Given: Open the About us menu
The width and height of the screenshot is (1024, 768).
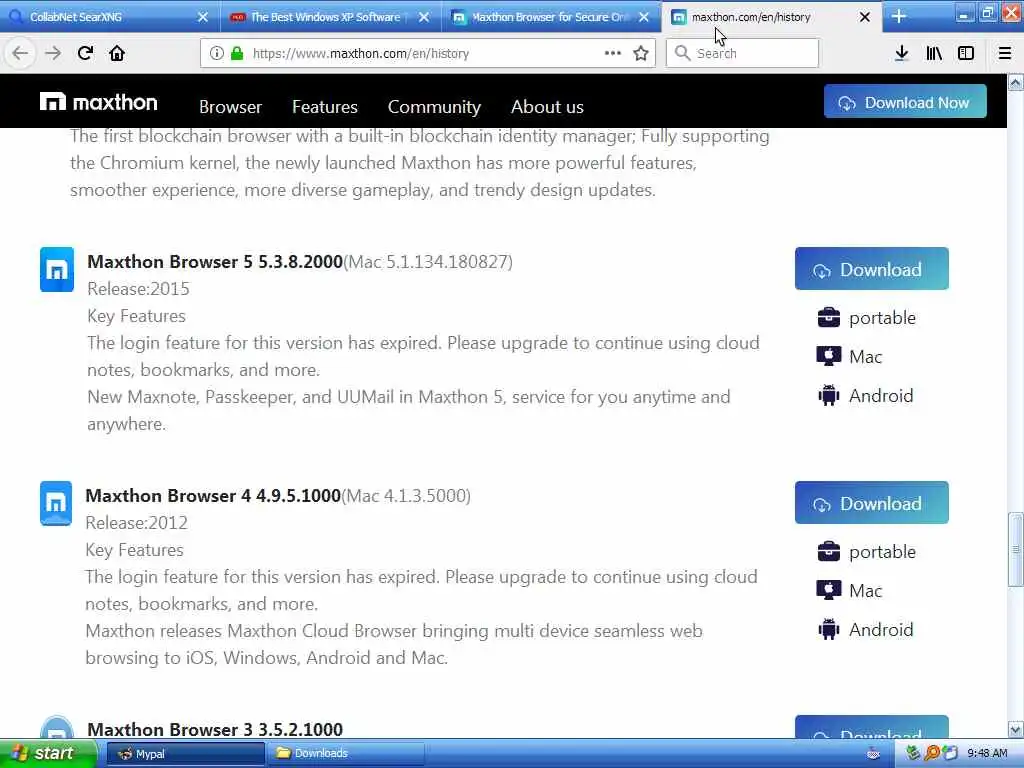Looking at the screenshot, I should (547, 106).
